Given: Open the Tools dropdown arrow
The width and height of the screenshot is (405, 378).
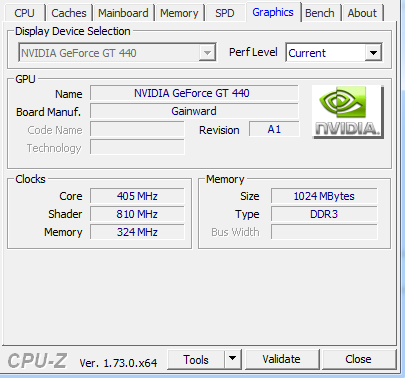Looking at the screenshot, I should pos(233,359).
